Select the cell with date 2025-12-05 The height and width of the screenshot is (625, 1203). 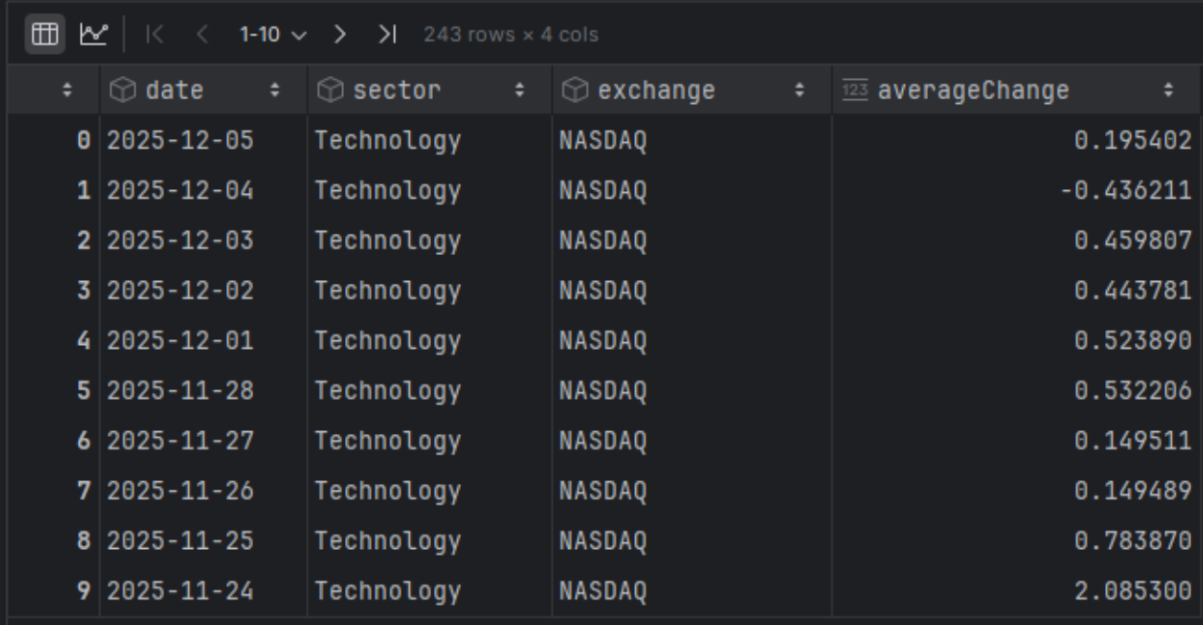coord(180,141)
